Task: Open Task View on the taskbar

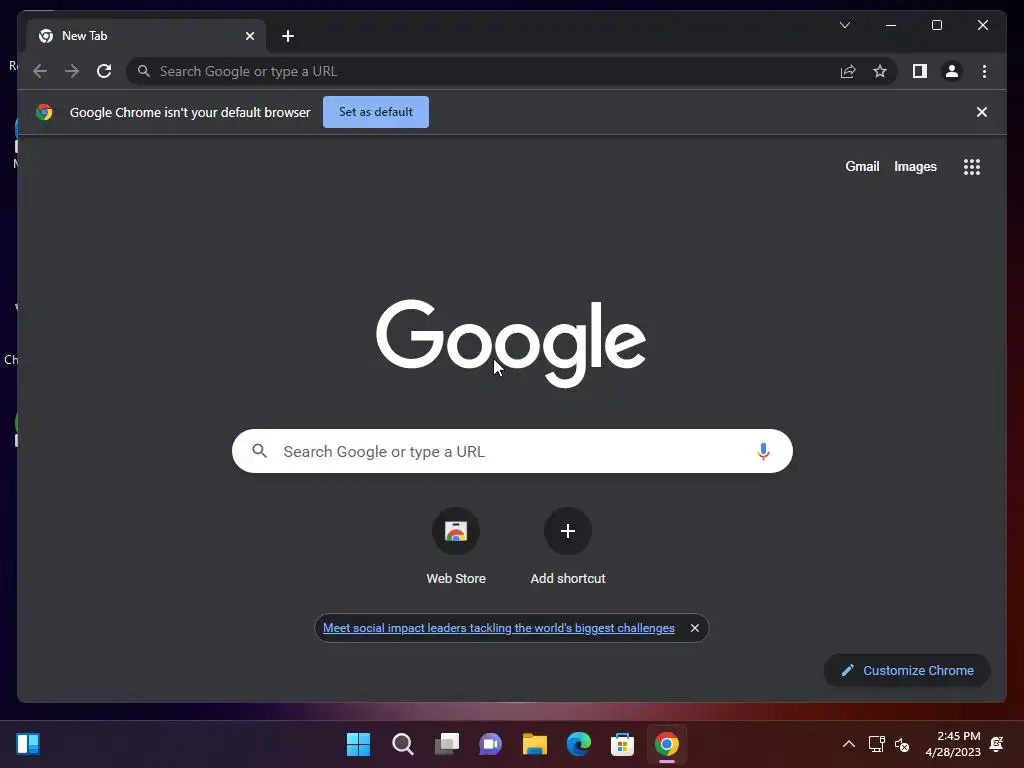Action: click(447, 744)
